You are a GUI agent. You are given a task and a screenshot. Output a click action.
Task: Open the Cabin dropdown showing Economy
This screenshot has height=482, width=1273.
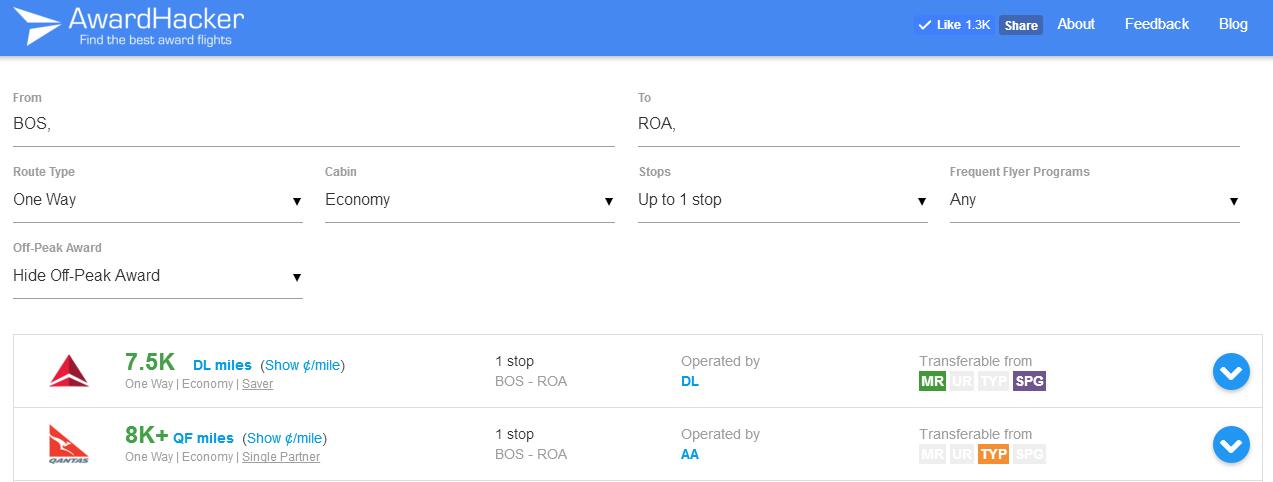tap(470, 200)
